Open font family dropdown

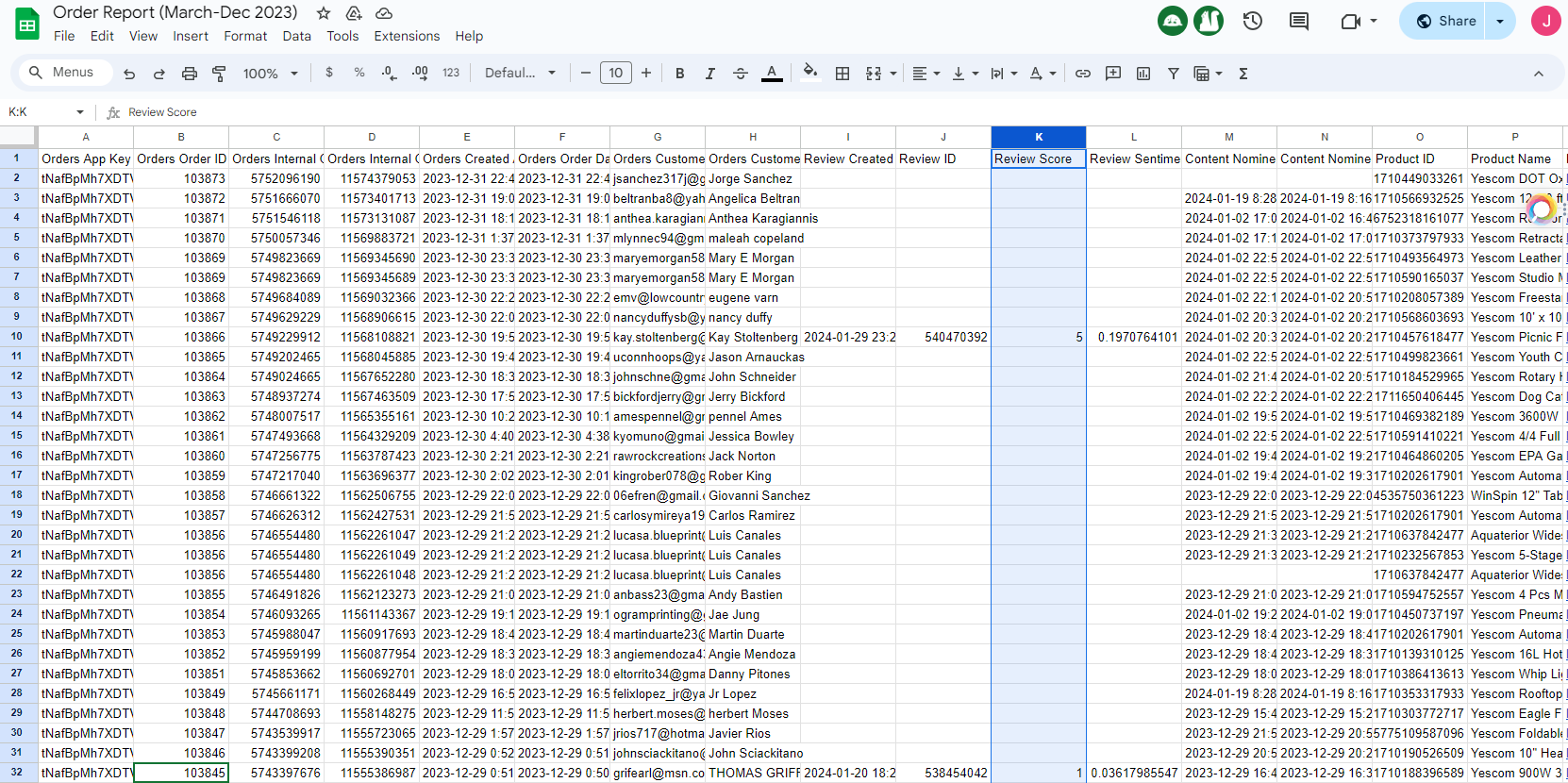coord(521,73)
